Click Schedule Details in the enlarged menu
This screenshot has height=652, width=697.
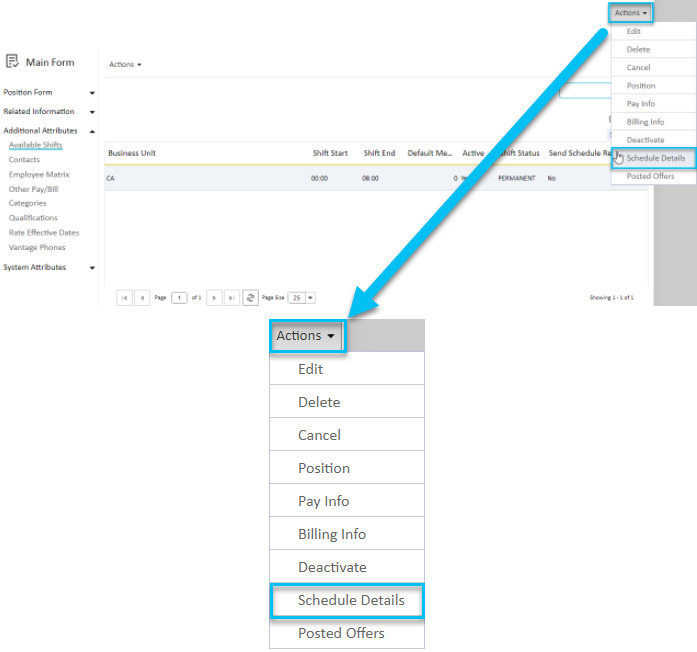click(x=347, y=600)
